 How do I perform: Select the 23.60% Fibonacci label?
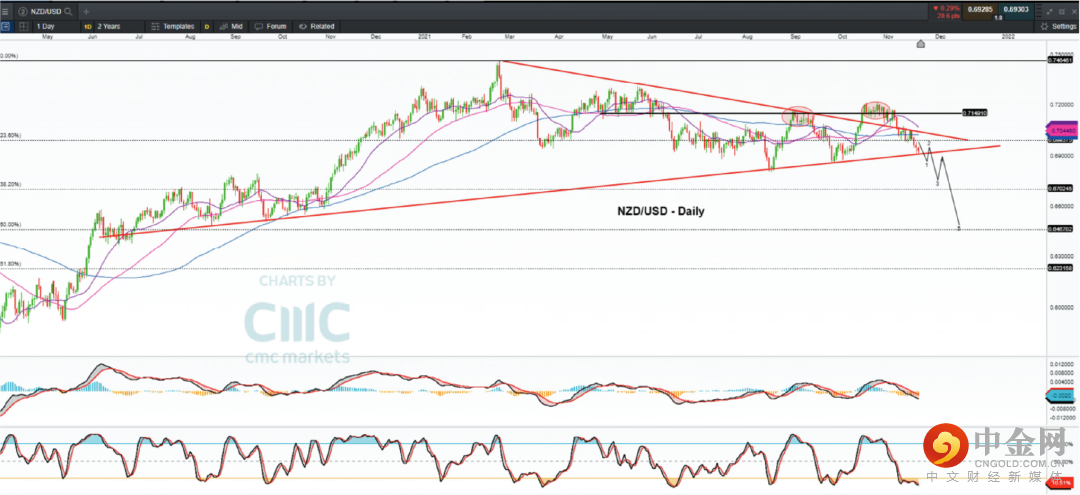tap(10, 135)
